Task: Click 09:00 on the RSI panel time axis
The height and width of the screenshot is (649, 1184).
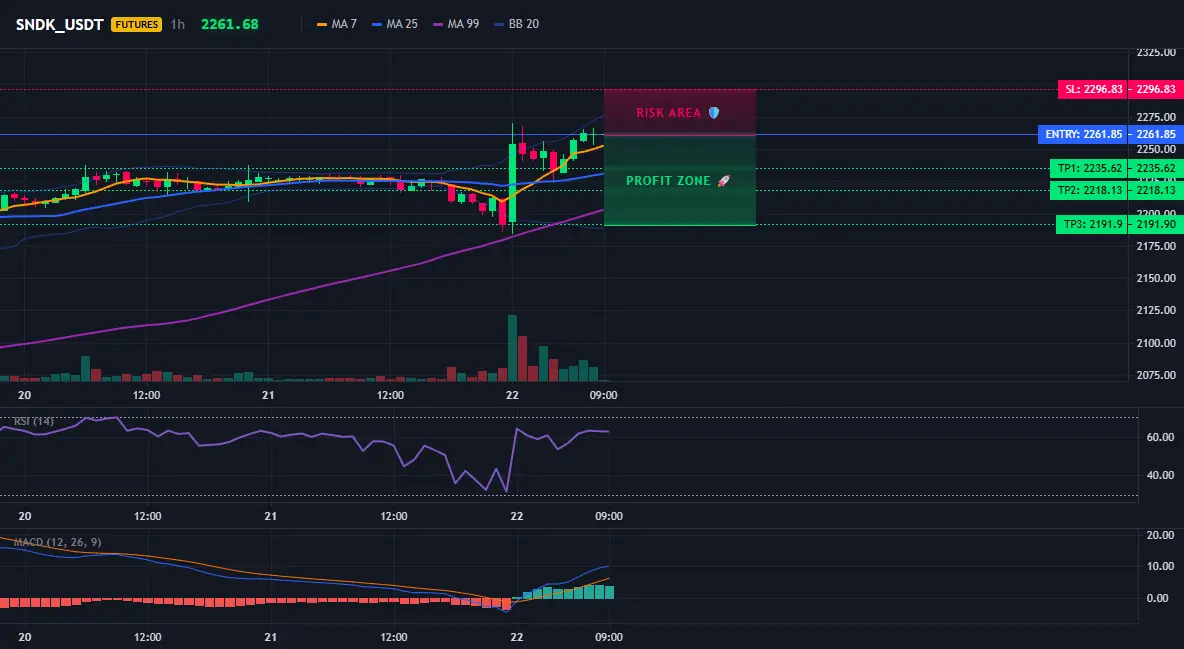Action: tap(609, 516)
